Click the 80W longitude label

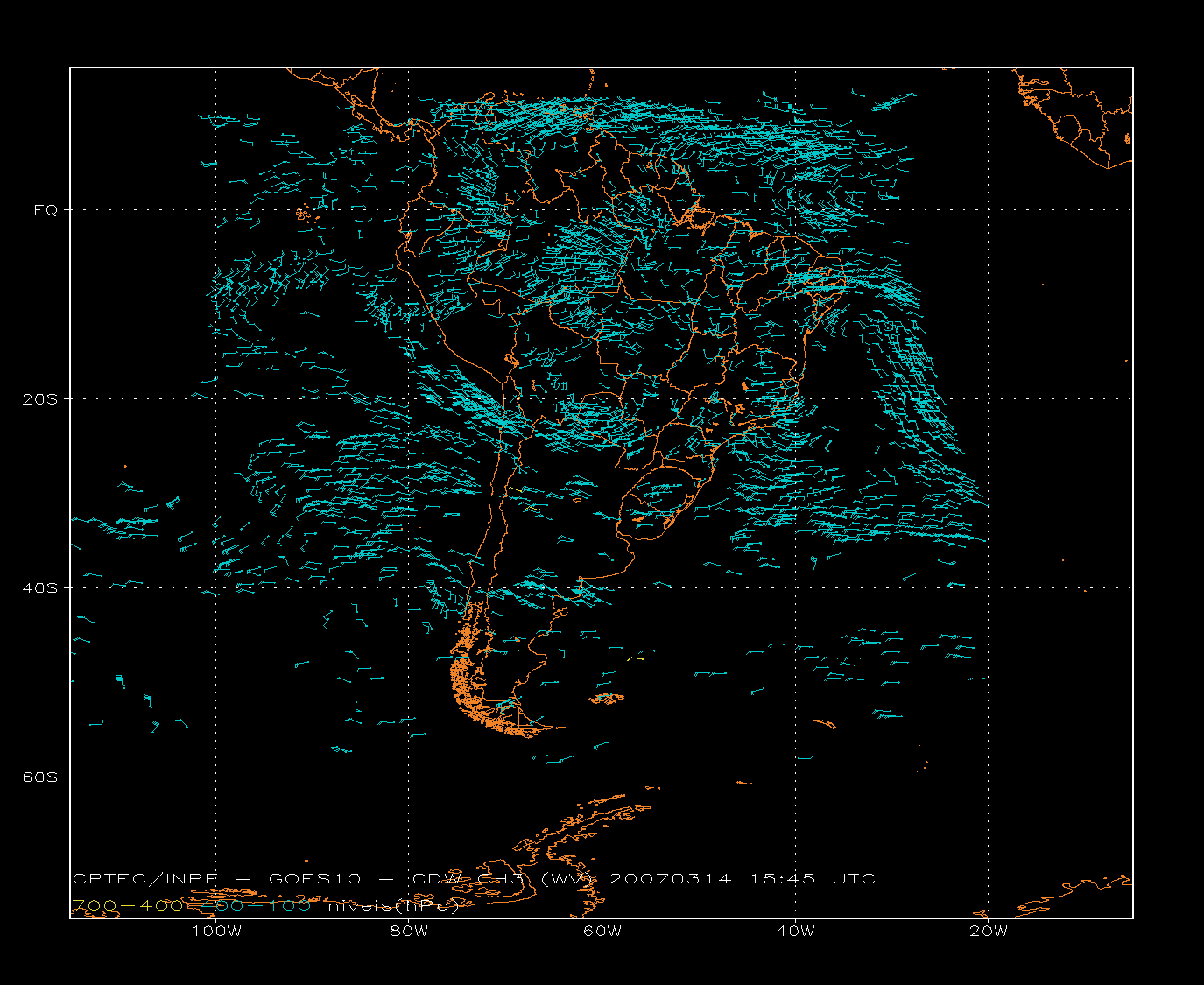(x=409, y=931)
